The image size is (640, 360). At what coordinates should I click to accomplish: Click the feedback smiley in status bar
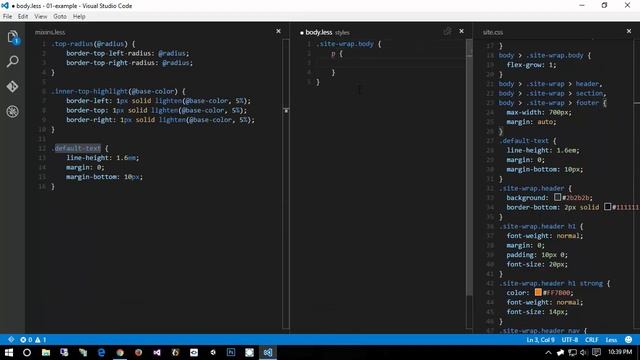coord(629,340)
